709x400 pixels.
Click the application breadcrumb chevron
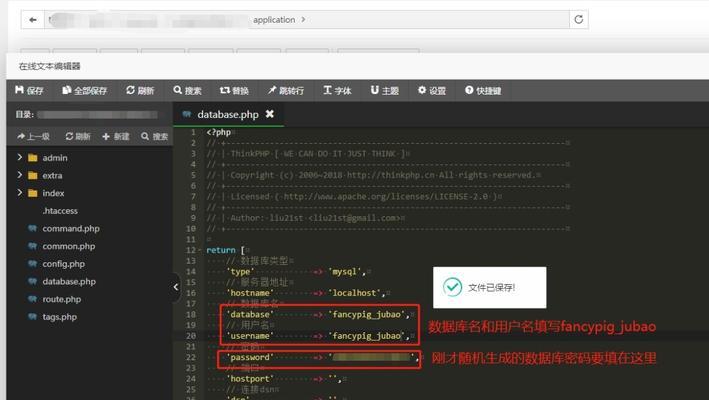pos(303,19)
